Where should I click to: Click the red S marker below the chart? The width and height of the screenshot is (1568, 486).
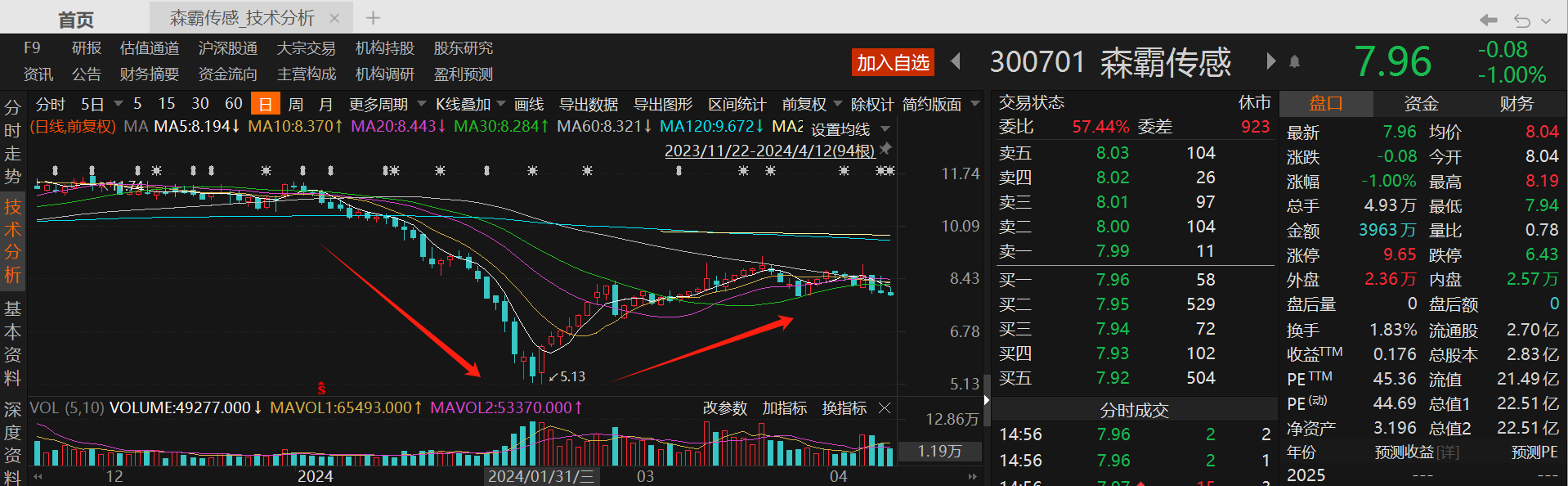pos(321,388)
